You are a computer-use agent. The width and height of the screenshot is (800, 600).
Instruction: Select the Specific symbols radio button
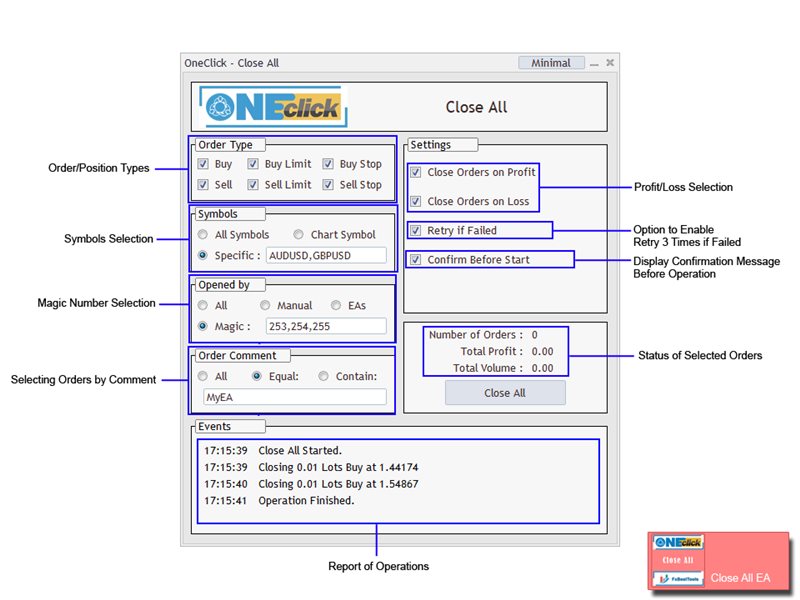pos(203,255)
